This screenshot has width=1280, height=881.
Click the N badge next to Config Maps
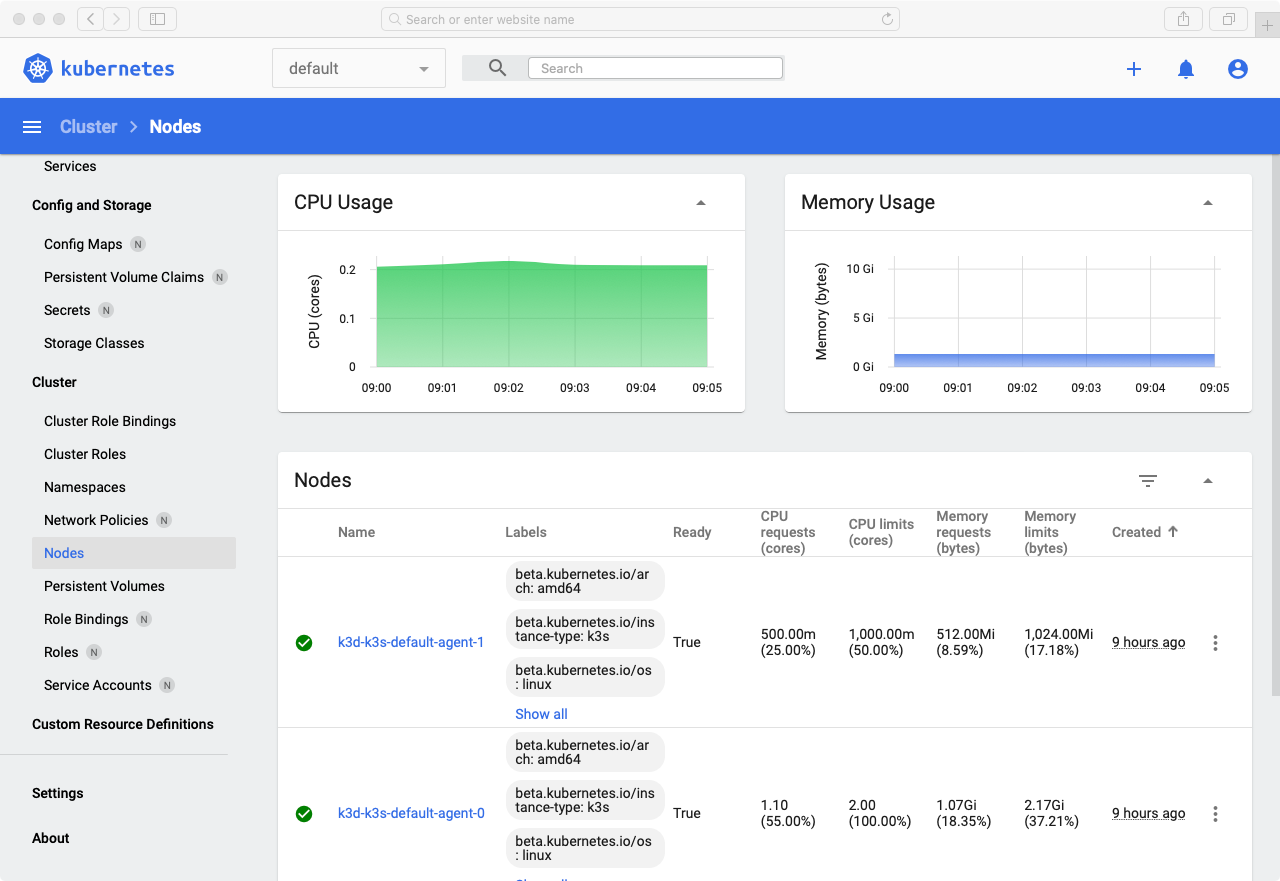tap(138, 244)
